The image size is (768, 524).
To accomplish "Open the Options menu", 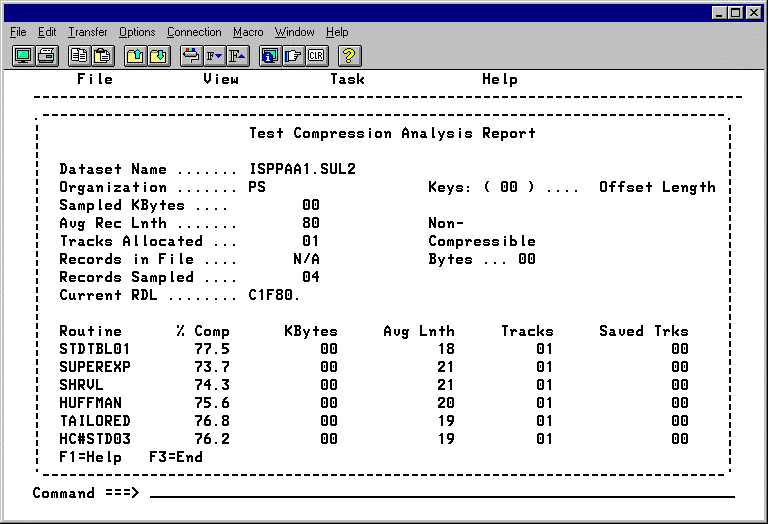I will point(137,32).
